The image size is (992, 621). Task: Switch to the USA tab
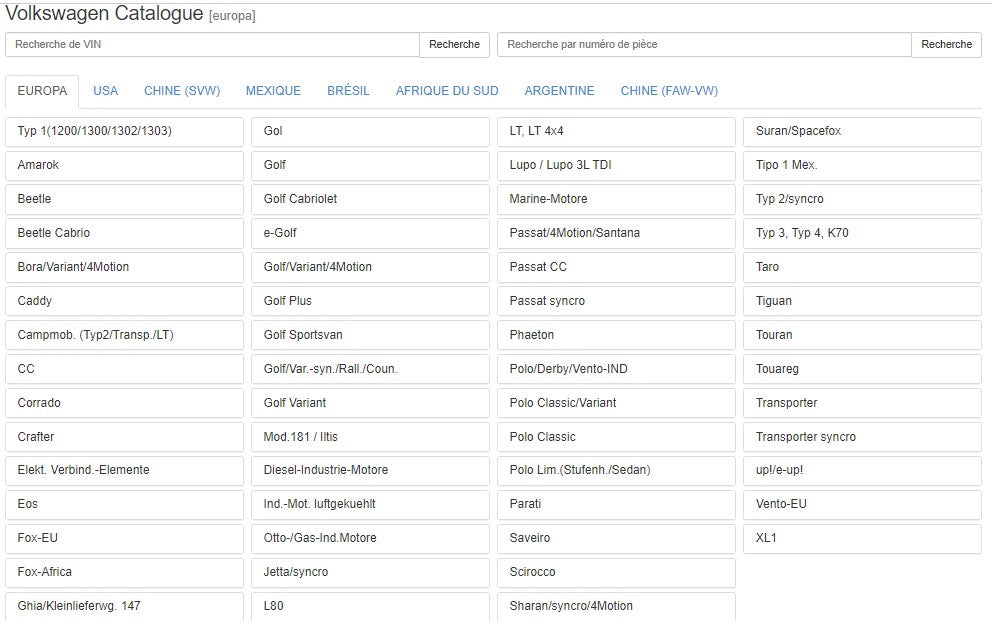point(105,91)
